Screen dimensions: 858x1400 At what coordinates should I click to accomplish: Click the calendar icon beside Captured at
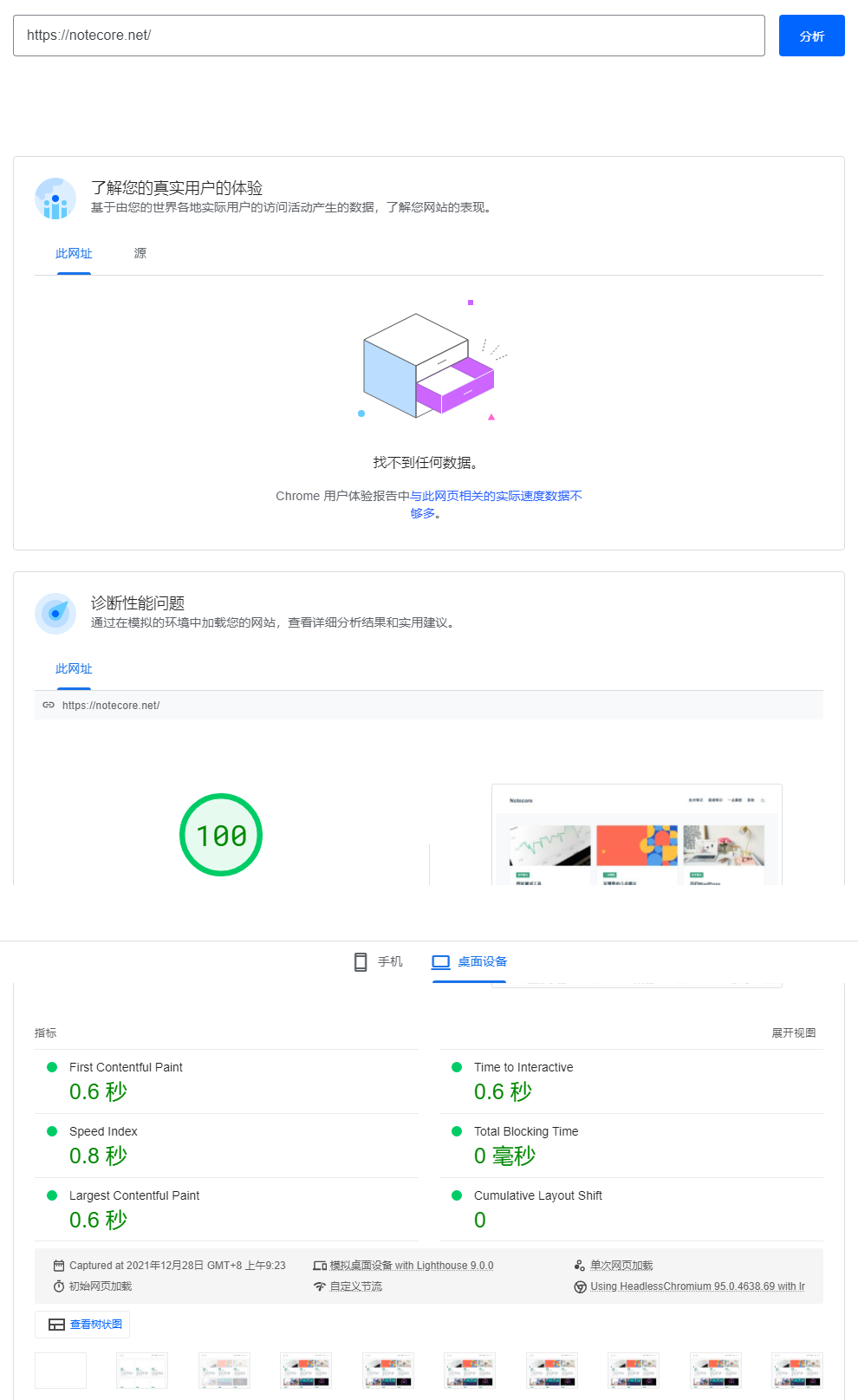pyautogui.click(x=59, y=1266)
